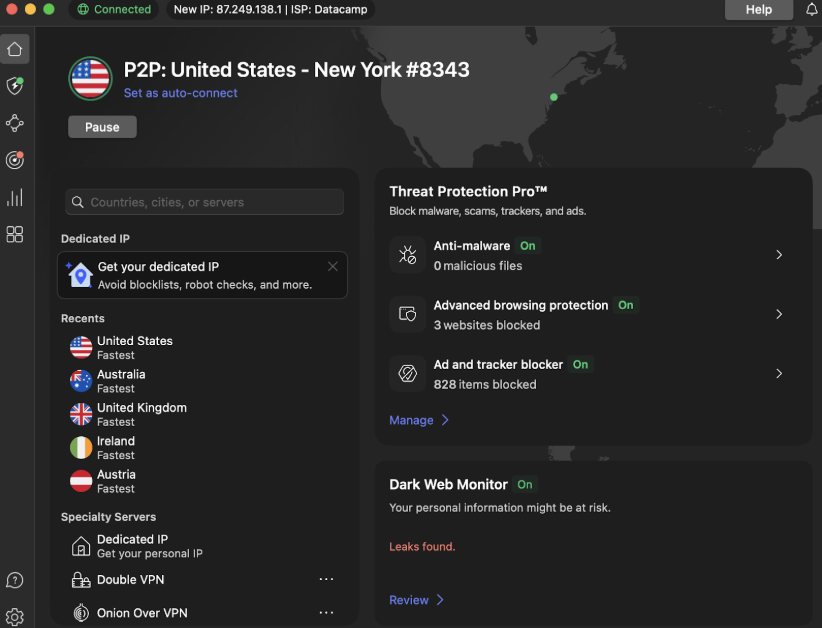Click Advanced browsing protection On badge
822x628 pixels.
pos(625,305)
